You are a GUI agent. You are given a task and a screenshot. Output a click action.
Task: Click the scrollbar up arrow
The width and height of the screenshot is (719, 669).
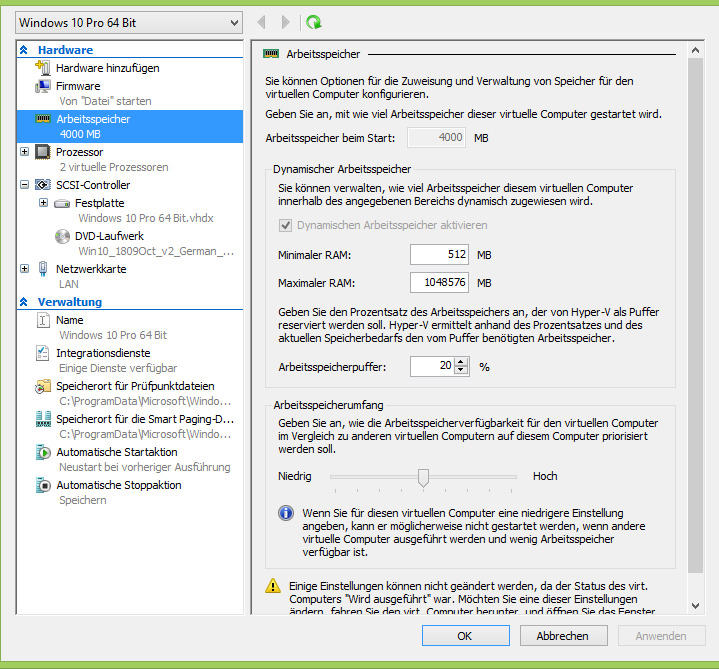(x=695, y=50)
